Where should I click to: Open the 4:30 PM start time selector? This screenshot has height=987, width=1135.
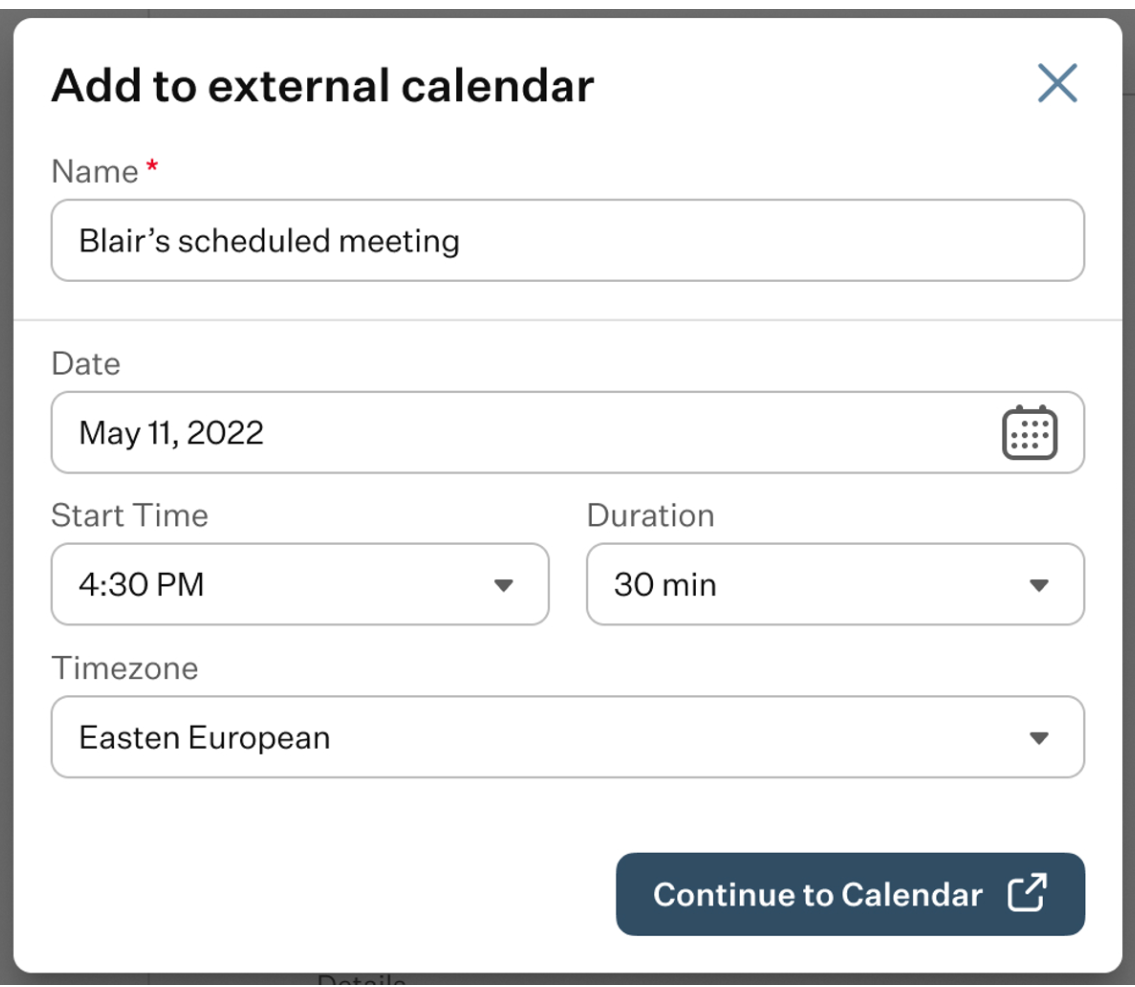point(300,585)
